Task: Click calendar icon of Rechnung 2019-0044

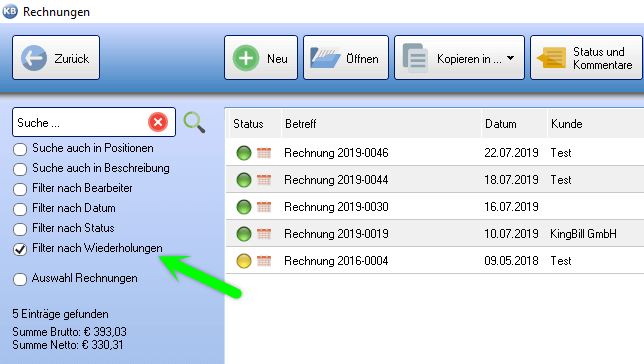Action: coord(264,180)
